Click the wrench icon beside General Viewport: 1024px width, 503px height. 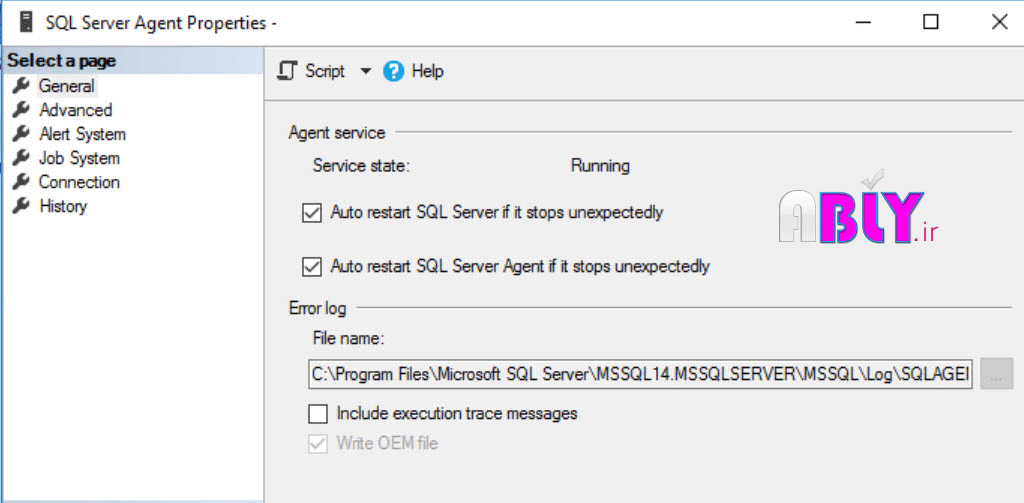(22, 86)
